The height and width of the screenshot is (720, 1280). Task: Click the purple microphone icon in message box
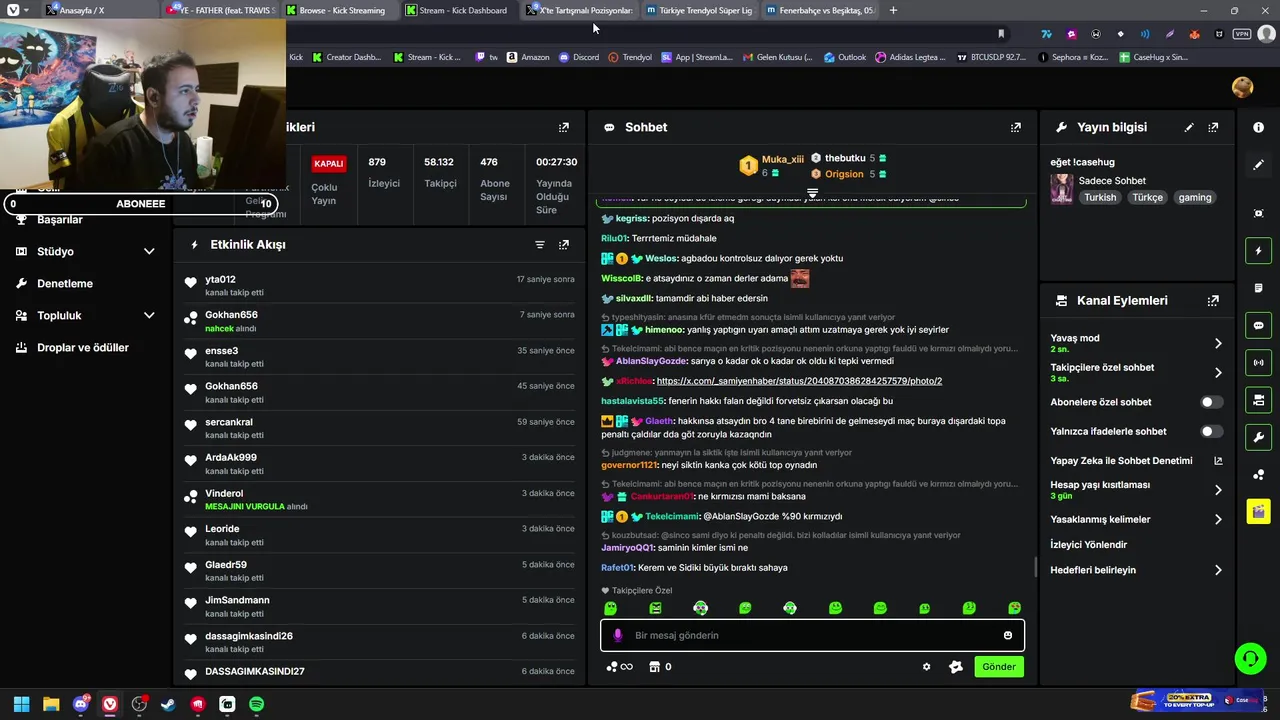(617, 635)
